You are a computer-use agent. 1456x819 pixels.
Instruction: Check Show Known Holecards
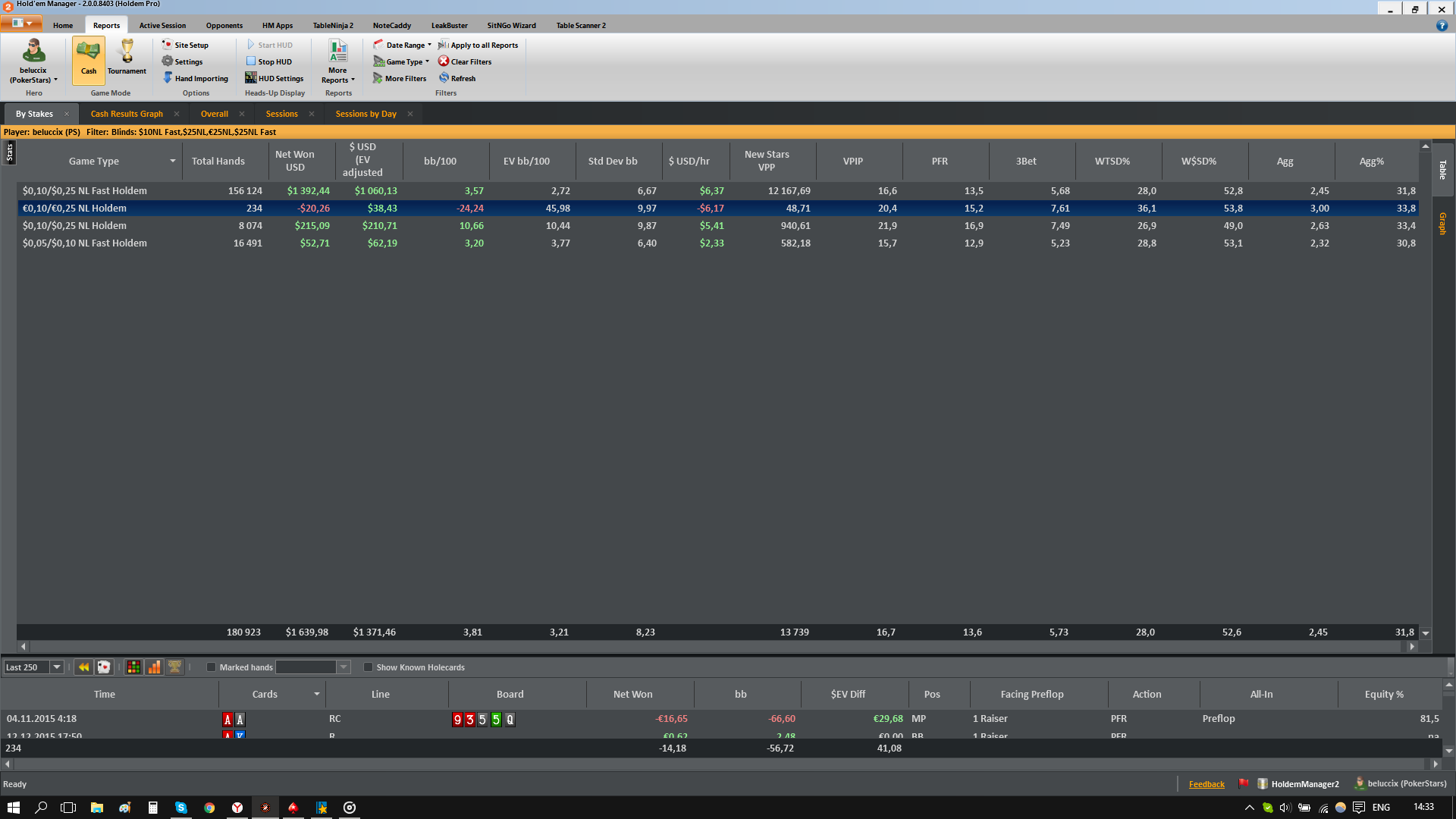click(369, 667)
